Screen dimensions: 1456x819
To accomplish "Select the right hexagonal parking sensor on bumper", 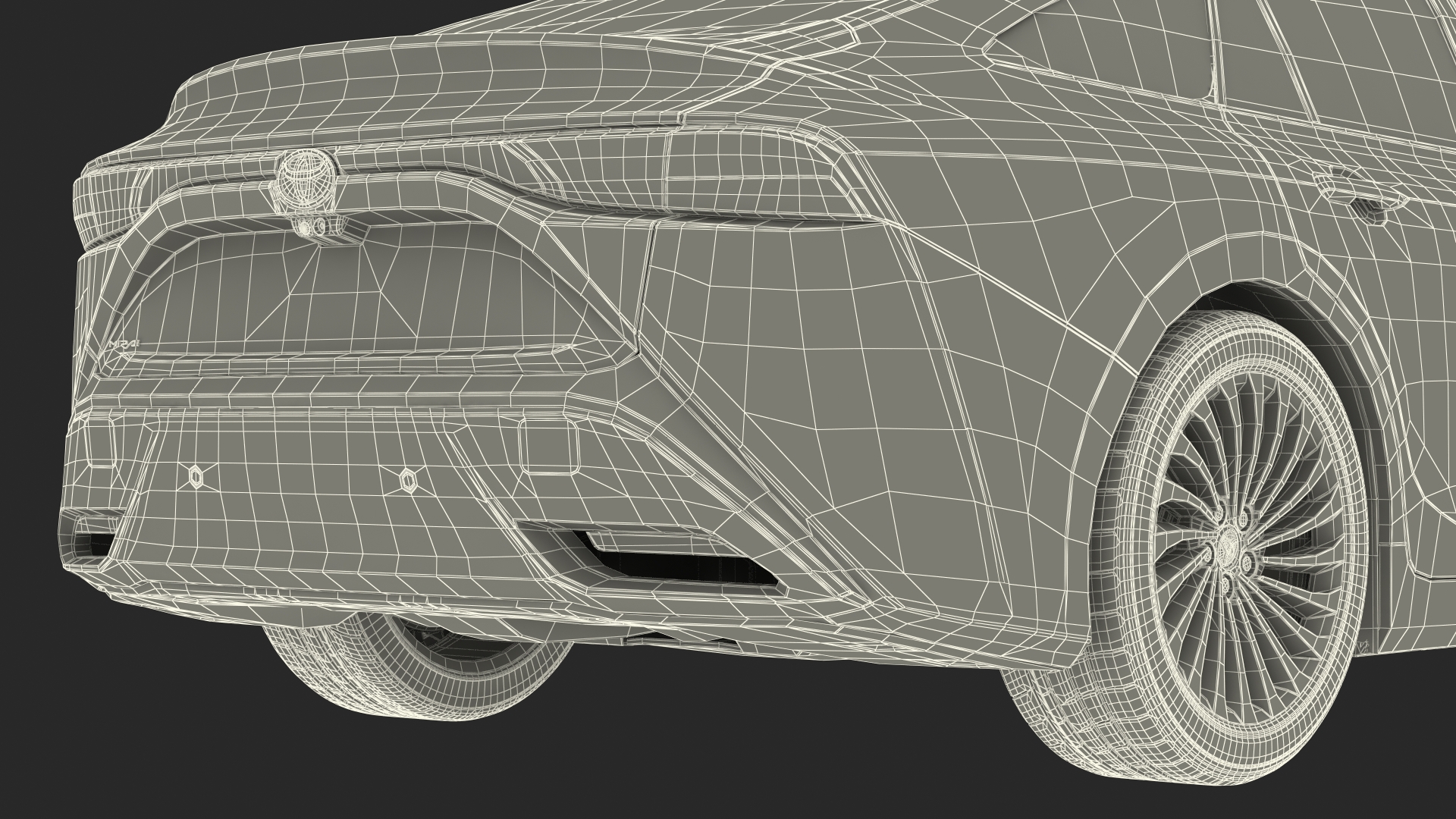I will point(407,480).
